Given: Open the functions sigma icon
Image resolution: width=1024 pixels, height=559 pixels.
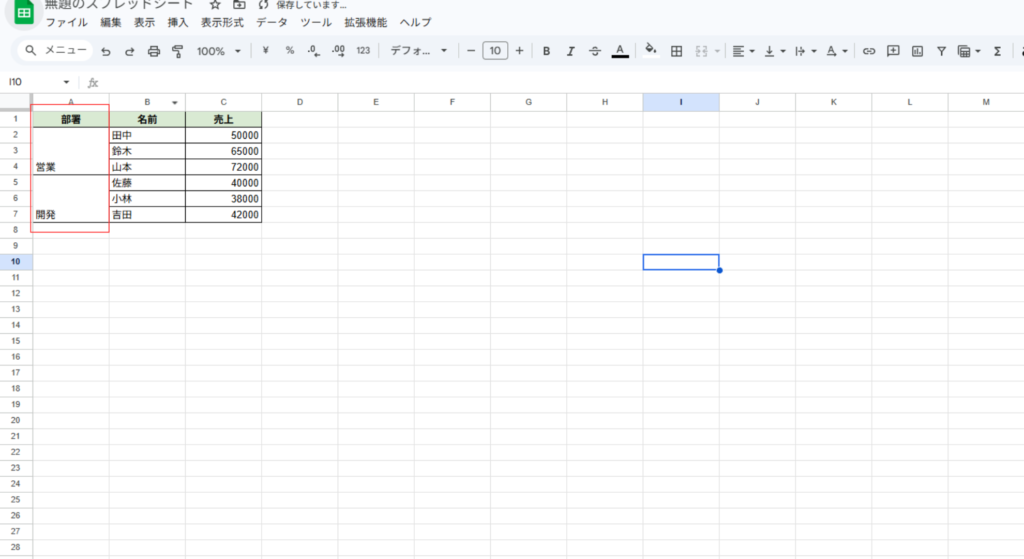Looking at the screenshot, I should click(997, 51).
